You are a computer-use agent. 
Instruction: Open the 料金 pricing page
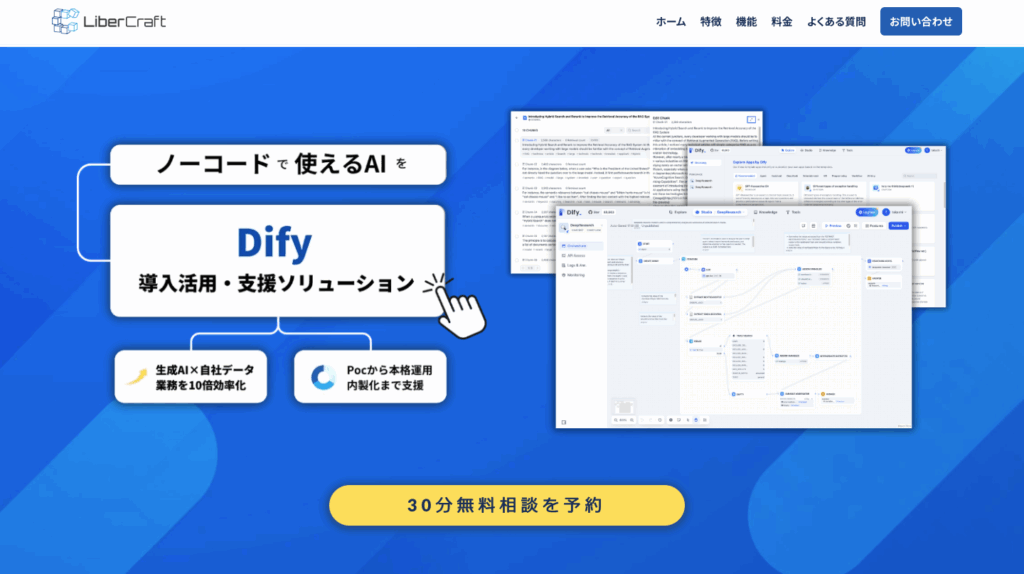[782, 22]
